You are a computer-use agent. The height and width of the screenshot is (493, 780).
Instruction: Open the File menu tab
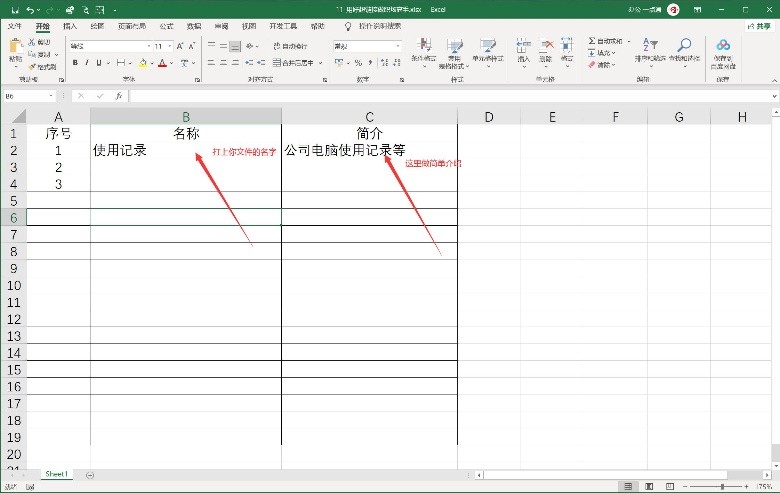click(15, 26)
